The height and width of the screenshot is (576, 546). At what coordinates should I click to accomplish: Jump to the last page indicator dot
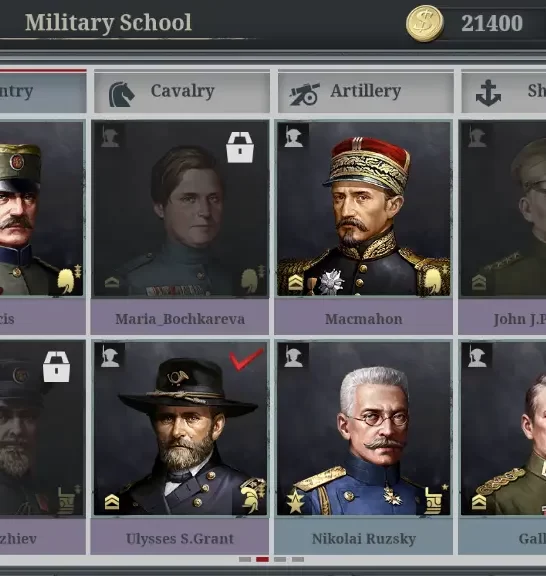pyautogui.click(x=298, y=559)
